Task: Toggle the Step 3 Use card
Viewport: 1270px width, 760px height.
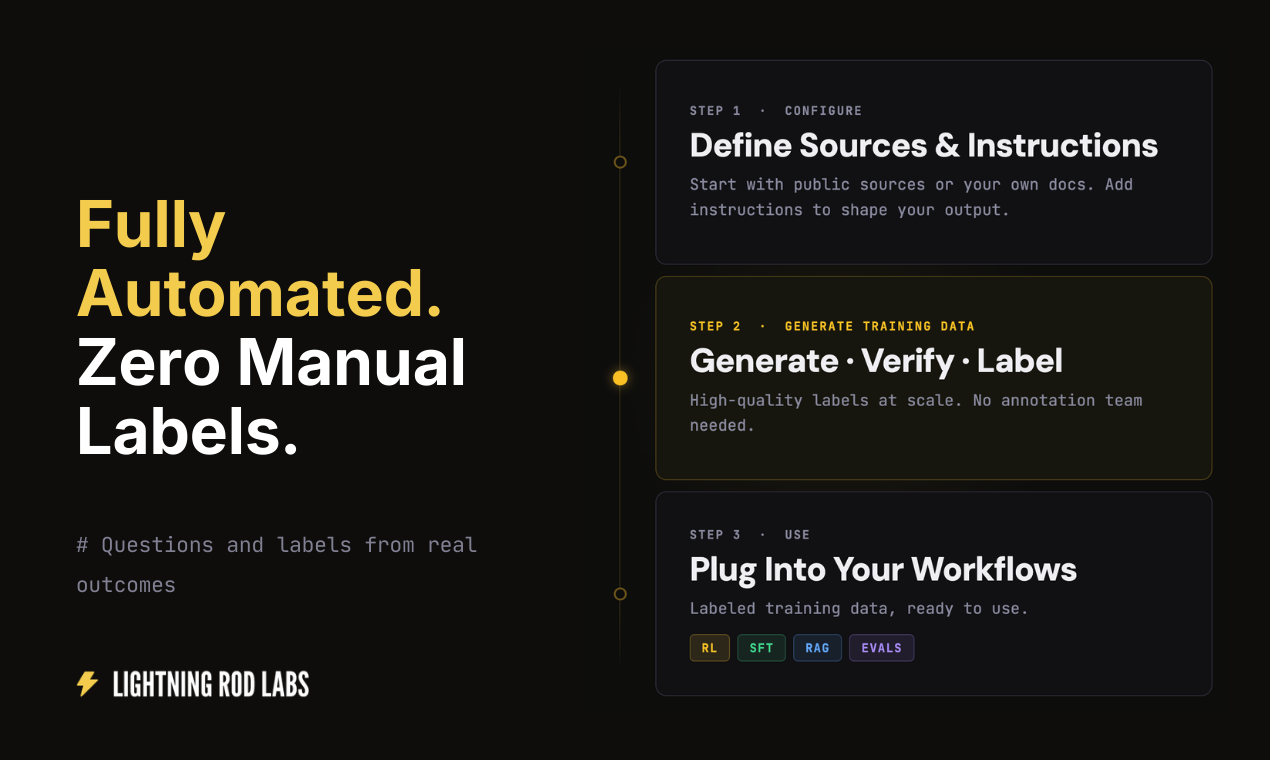Action: pyautogui.click(x=933, y=593)
